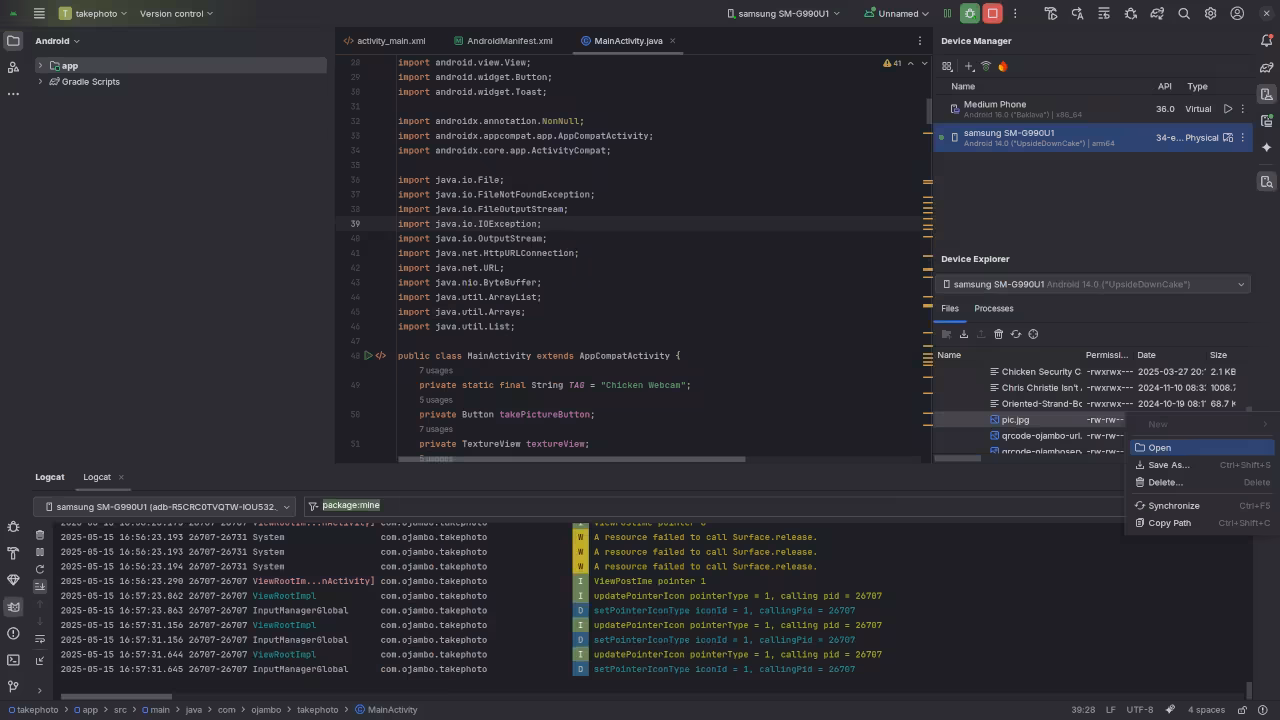Select pic.jpg file row
The image size is (1280, 720).
tap(1028, 420)
